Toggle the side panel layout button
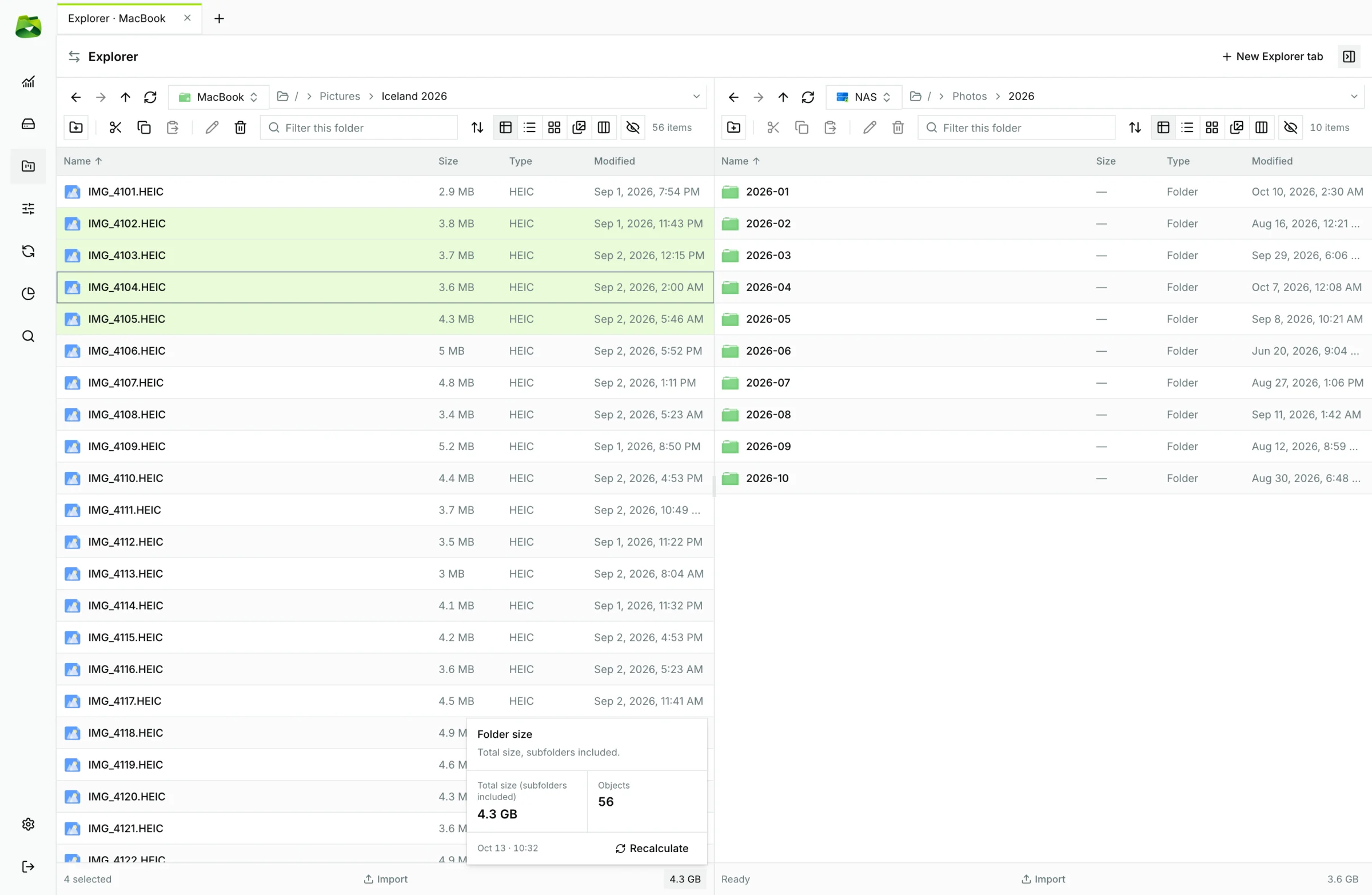 pos(1349,57)
